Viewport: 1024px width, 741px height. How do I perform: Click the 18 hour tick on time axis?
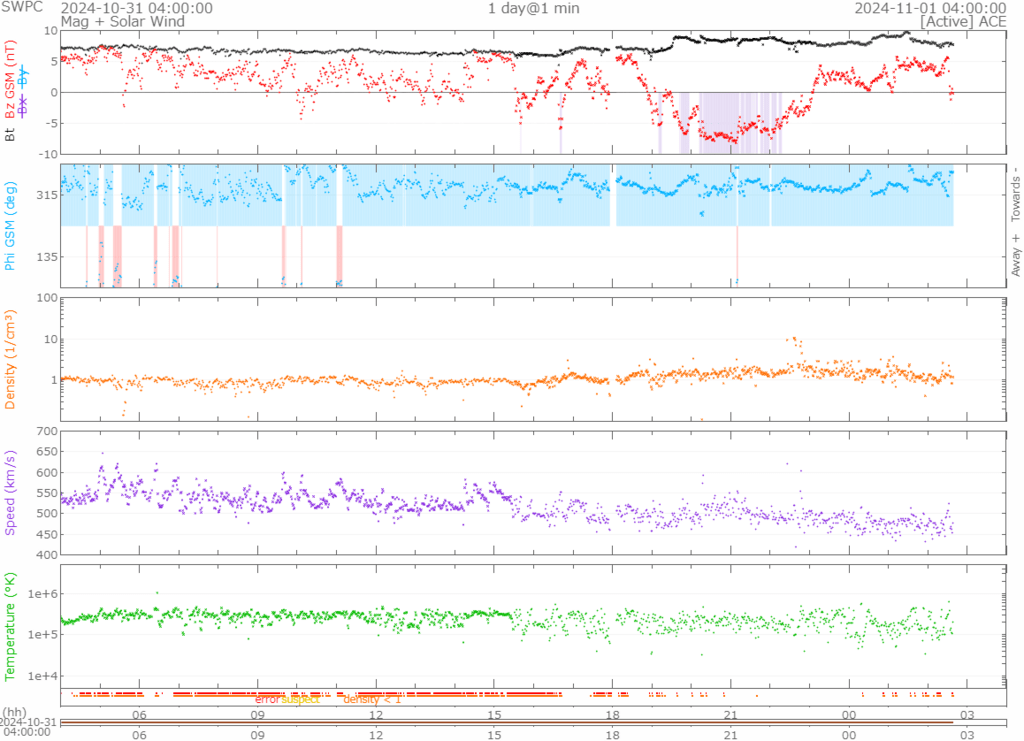[612, 735]
